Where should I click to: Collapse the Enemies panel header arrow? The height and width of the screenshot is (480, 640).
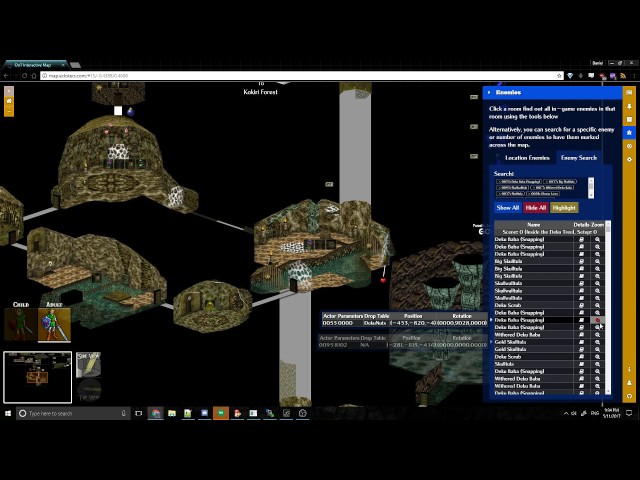pyautogui.click(x=489, y=92)
